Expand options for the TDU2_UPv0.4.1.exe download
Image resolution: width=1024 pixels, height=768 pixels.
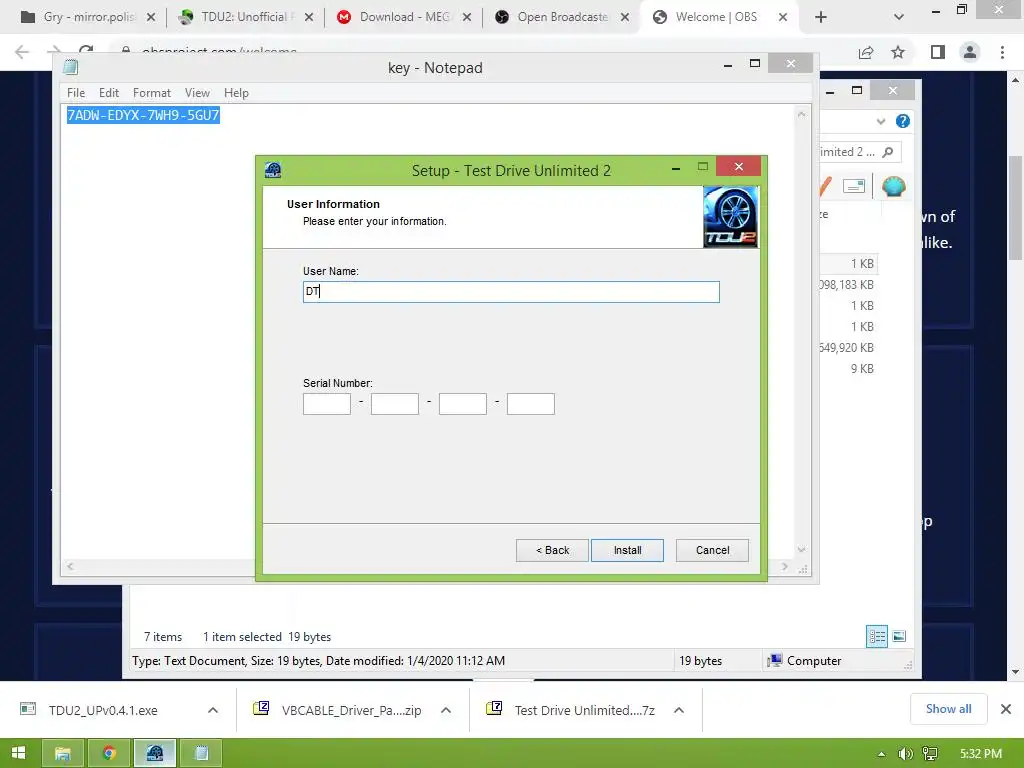(213, 710)
